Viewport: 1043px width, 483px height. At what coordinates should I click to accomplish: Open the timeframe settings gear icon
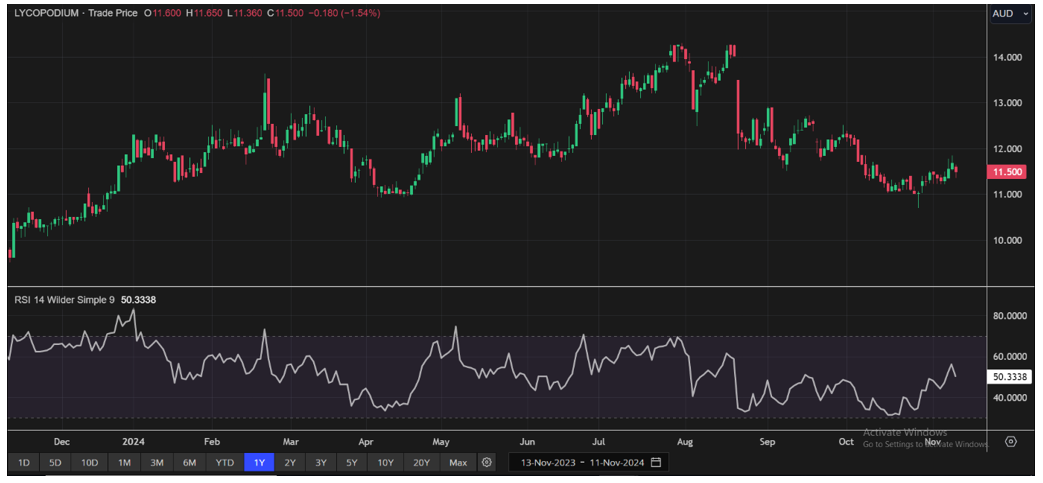pos(487,463)
